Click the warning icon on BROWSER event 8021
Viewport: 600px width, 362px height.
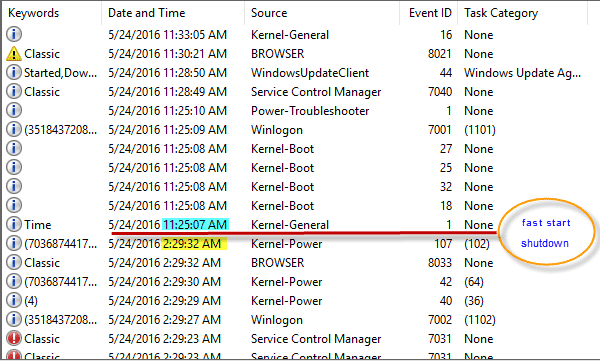(x=14, y=54)
